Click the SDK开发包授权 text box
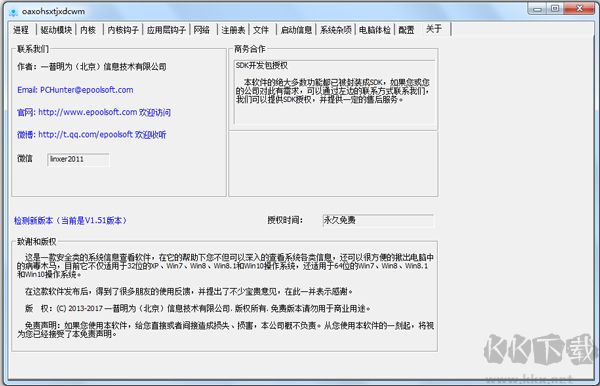 [335, 93]
